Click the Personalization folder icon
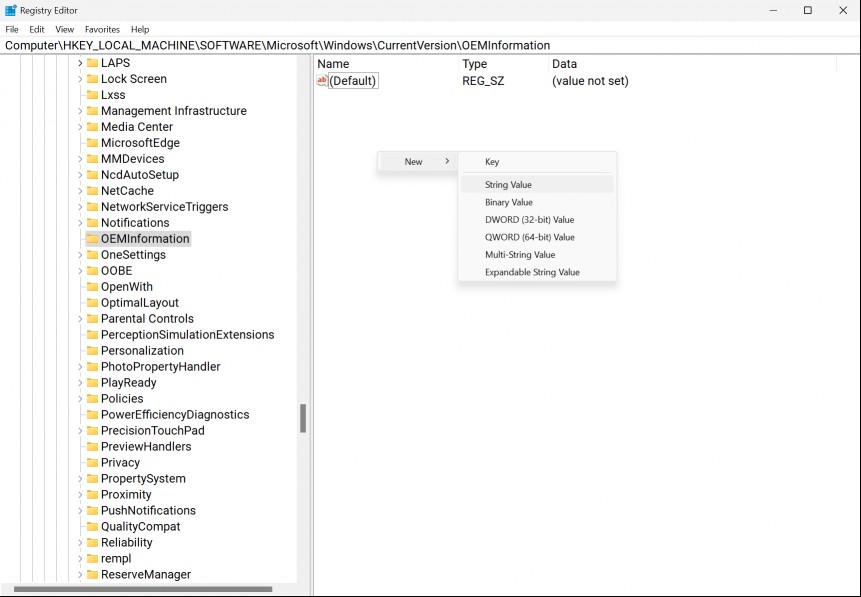 [x=92, y=350]
